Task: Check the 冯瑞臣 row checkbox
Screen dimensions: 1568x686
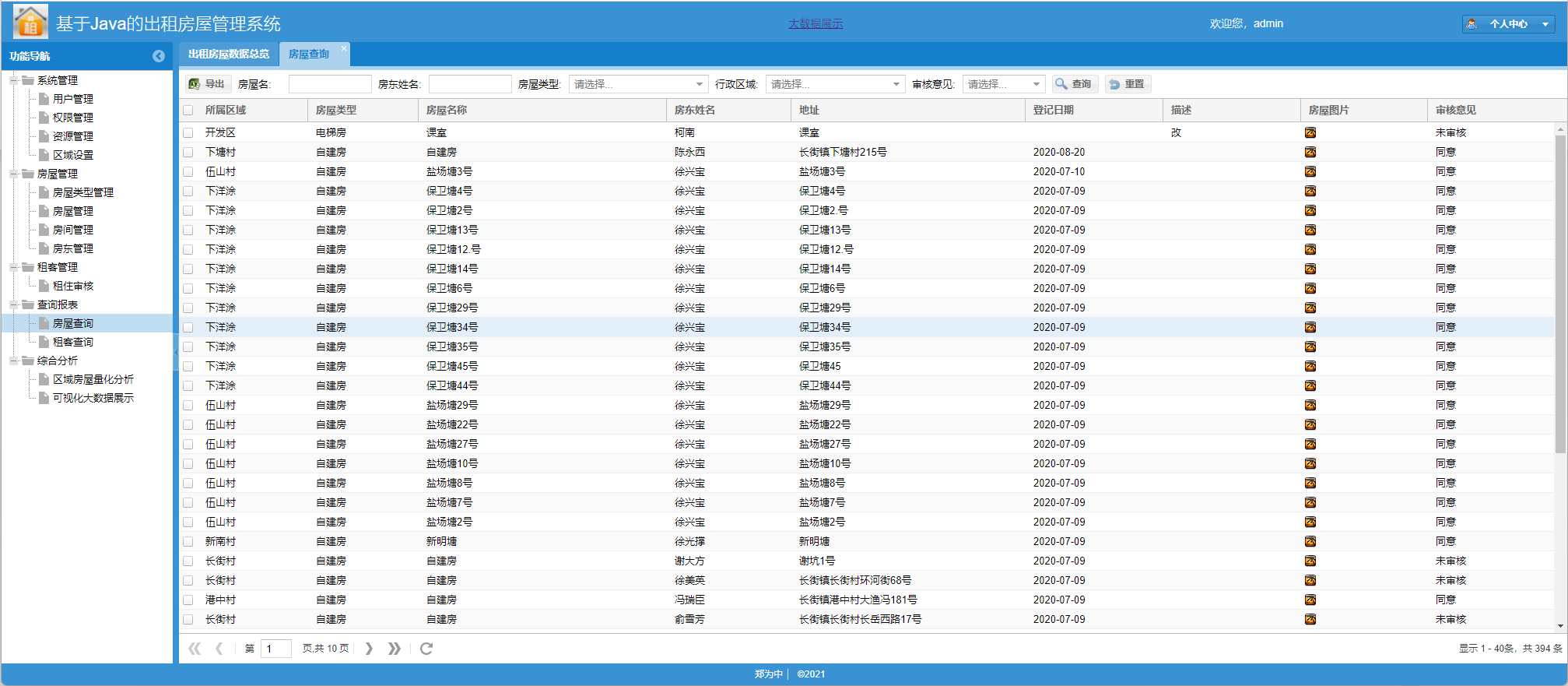Action: (x=188, y=600)
